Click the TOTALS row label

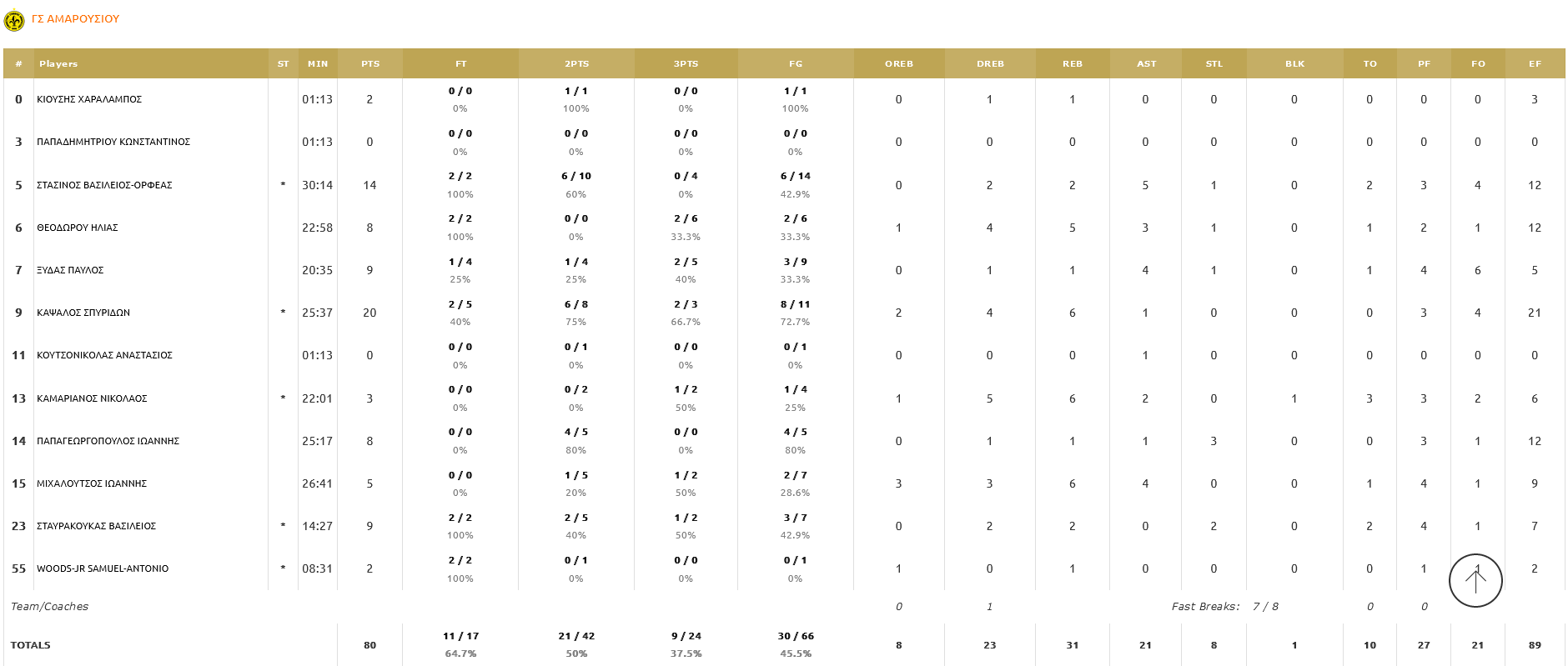tap(30, 644)
